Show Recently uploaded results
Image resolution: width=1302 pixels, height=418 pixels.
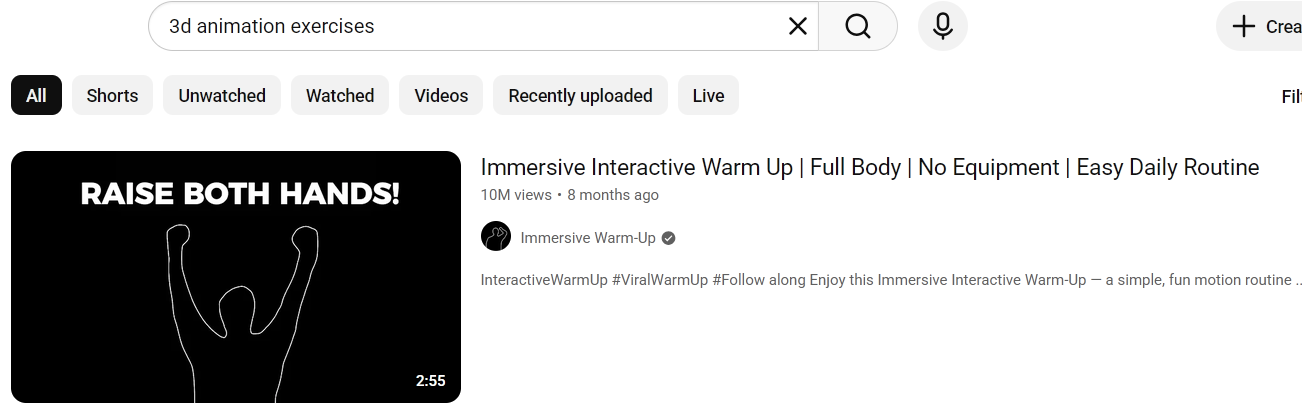(x=580, y=96)
